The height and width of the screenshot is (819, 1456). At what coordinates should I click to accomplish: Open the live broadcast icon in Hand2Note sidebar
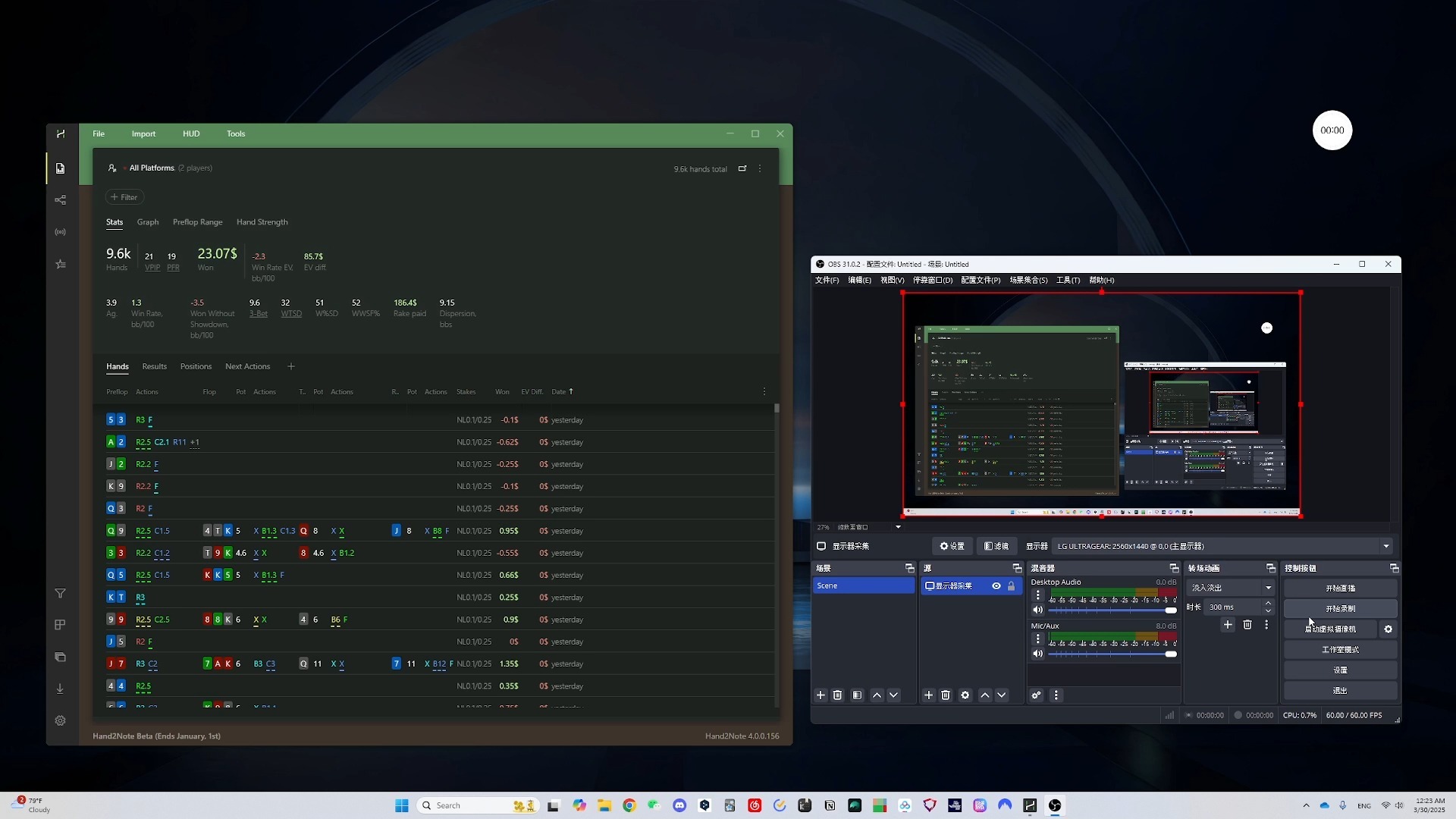[x=60, y=232]
